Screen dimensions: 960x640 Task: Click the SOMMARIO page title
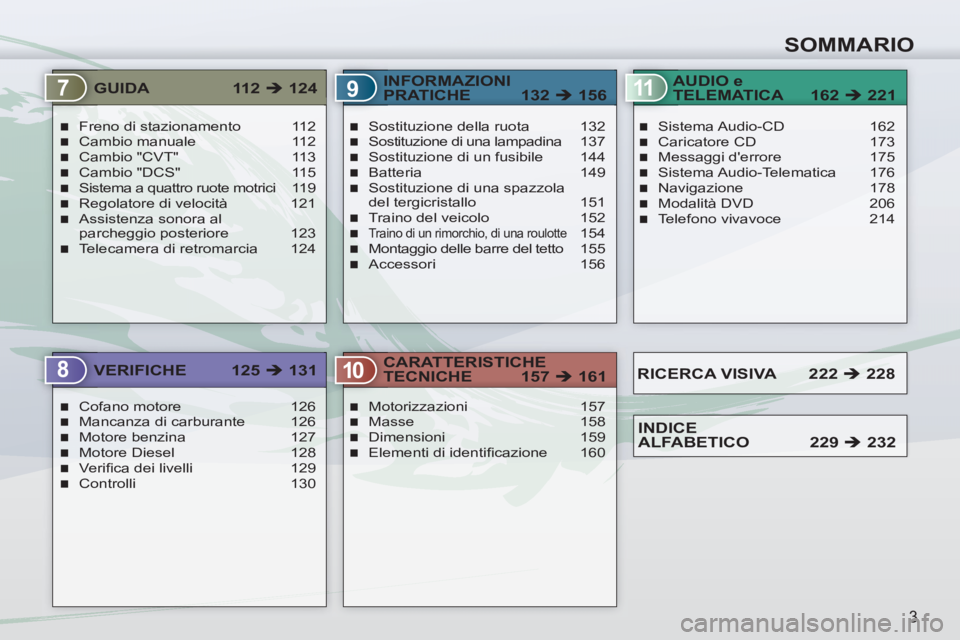pos(848,44)
